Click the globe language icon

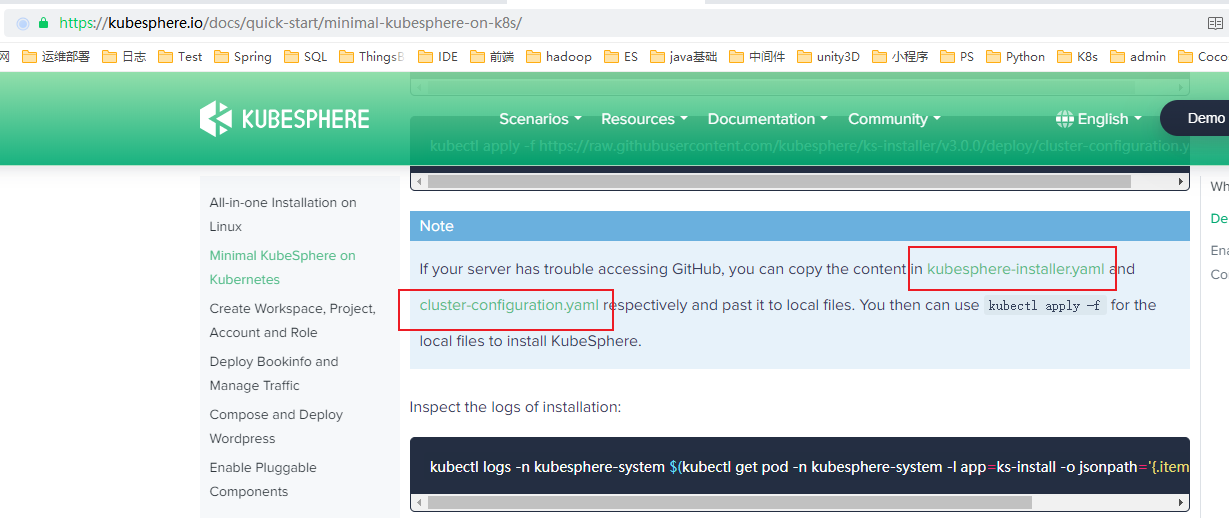1065,119
